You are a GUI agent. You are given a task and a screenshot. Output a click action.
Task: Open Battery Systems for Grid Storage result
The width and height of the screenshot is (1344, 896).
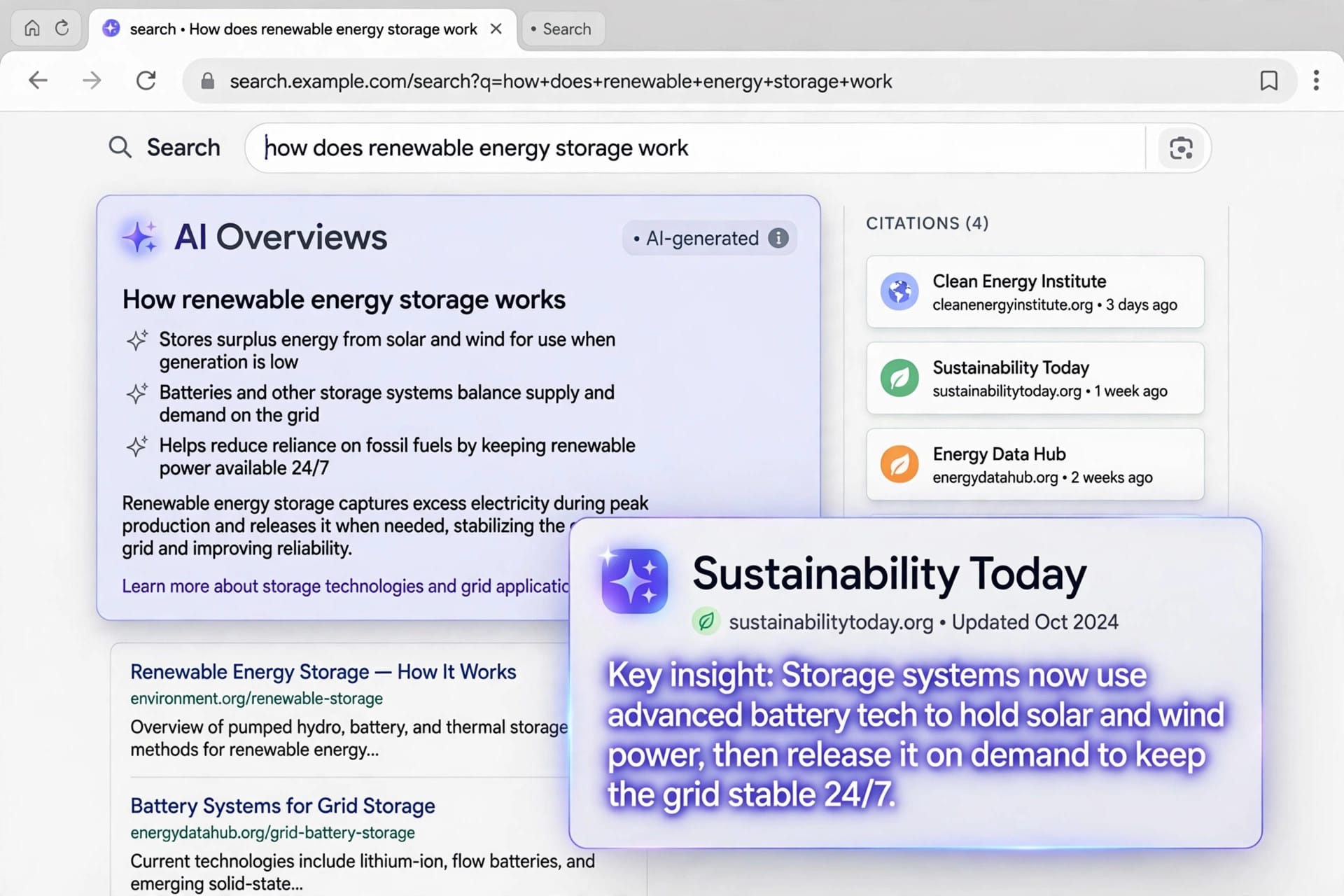click(283, 806)
